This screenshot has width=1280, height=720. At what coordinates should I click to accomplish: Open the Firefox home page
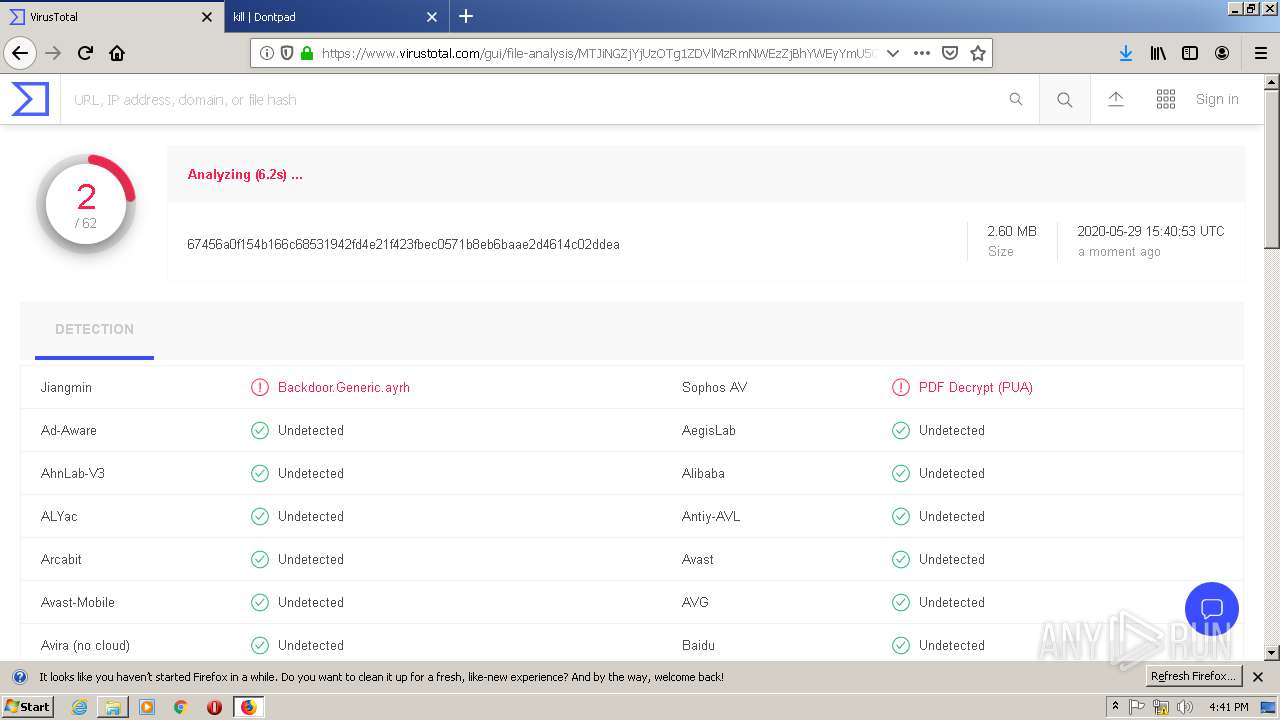[117, 53]
